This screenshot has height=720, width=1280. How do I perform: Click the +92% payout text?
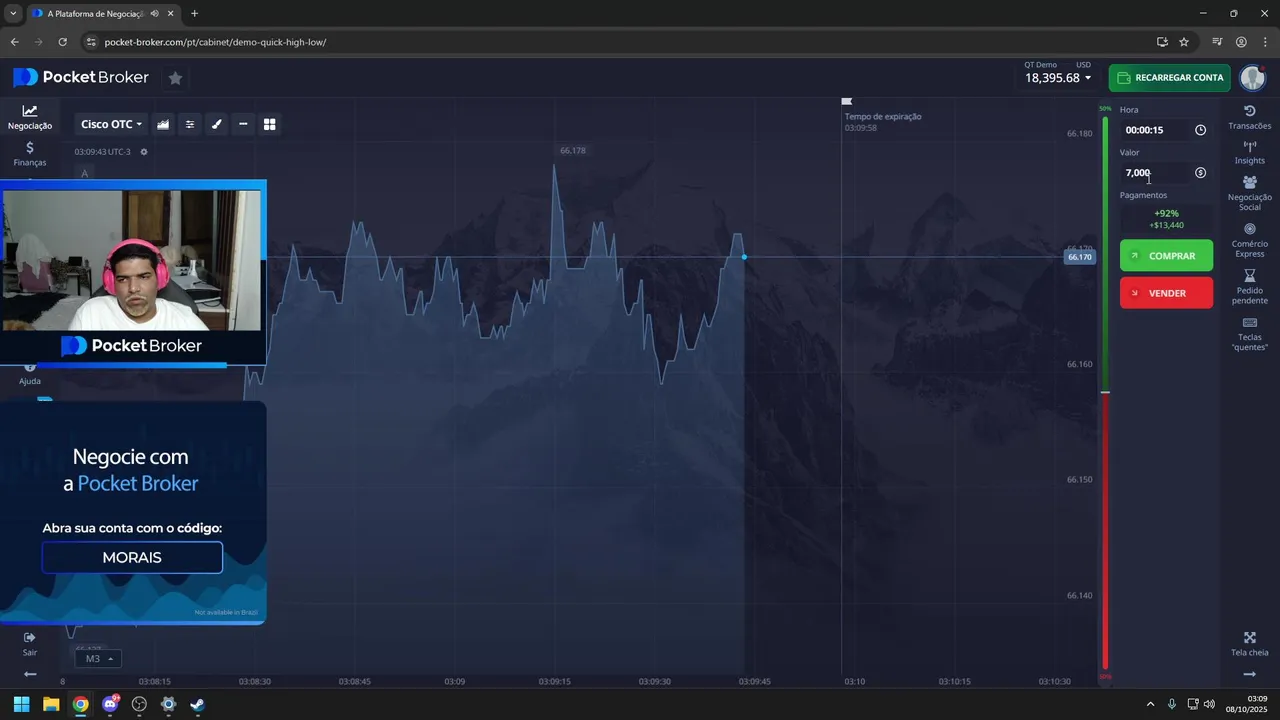pyautogui.click(x=1166, y=213)
